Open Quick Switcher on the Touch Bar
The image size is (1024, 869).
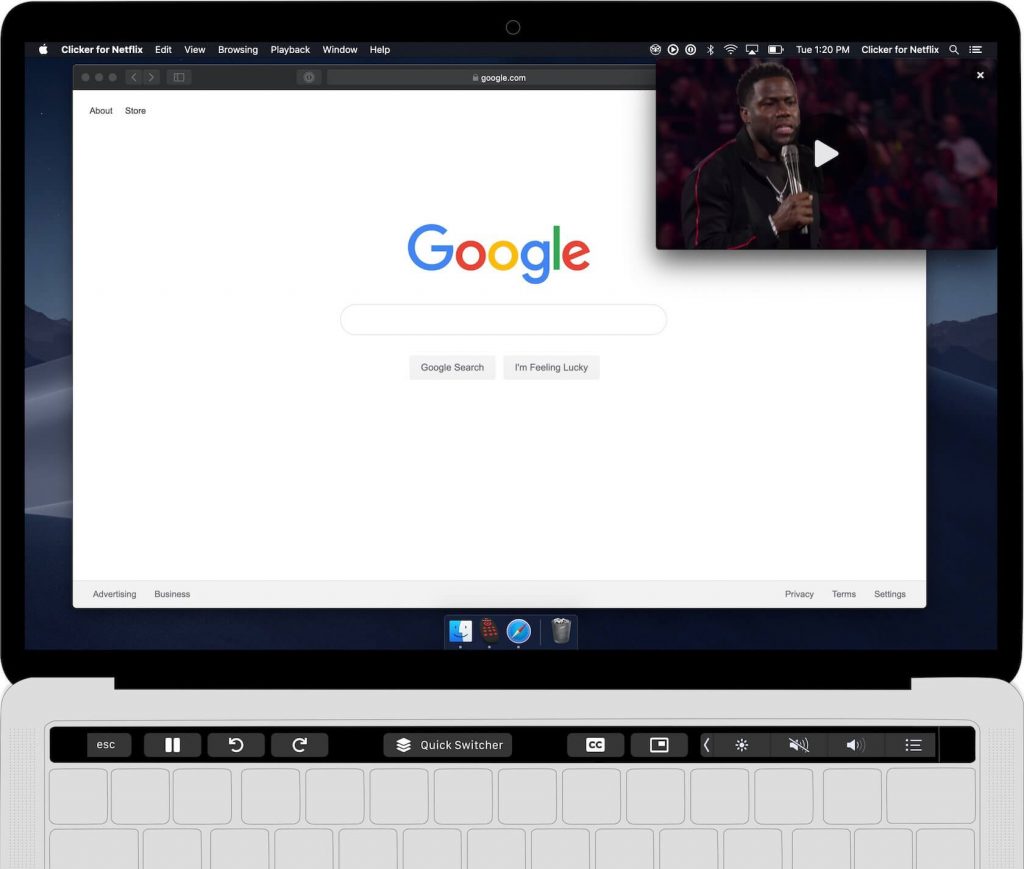pos(446,744)
